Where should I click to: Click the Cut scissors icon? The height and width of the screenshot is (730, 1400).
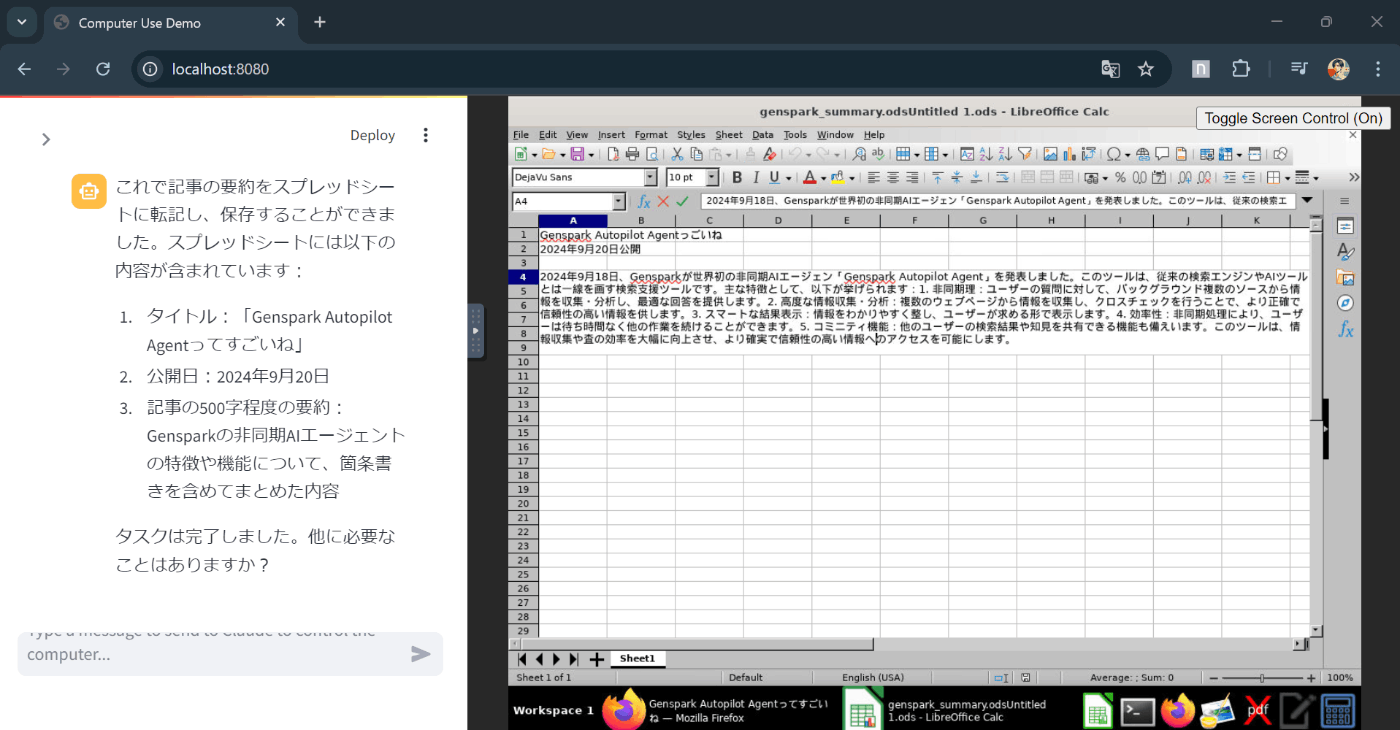(677, 154)
